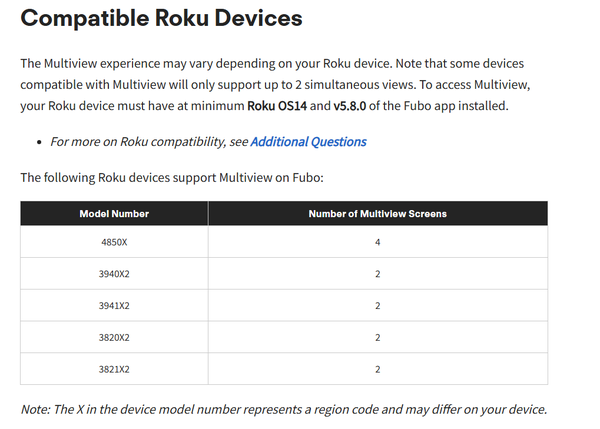The image size is (600, 429).
Task: Select the 3821X2 model cell
Action: pyautogui.click(x=114, y=369)
